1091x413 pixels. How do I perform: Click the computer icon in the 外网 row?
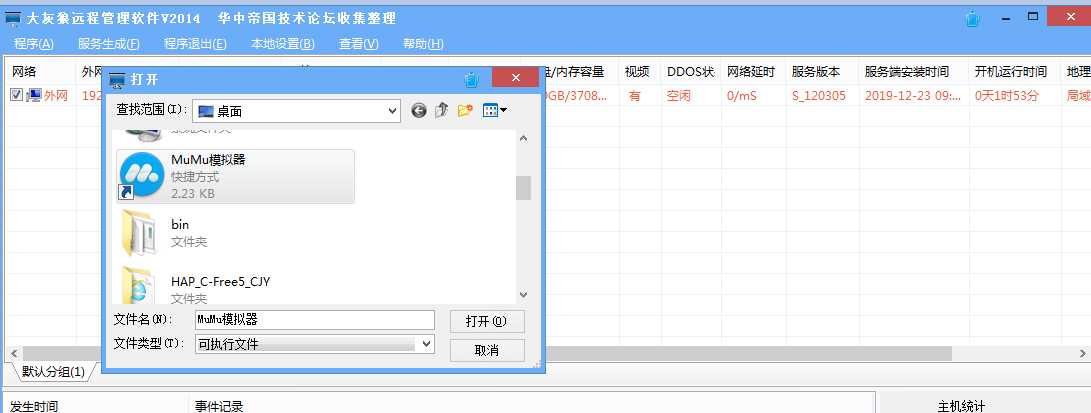pos(33,96)
